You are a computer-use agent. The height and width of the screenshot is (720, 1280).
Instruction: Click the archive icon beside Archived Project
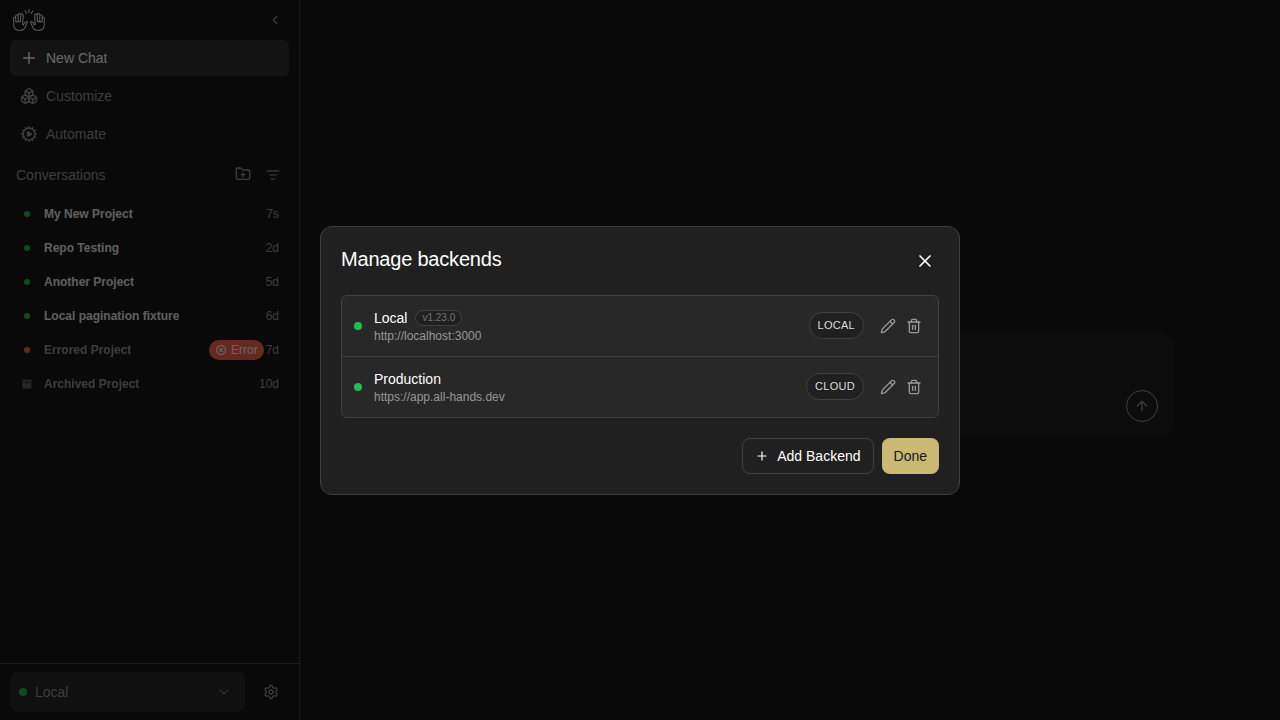coord(27,384)
